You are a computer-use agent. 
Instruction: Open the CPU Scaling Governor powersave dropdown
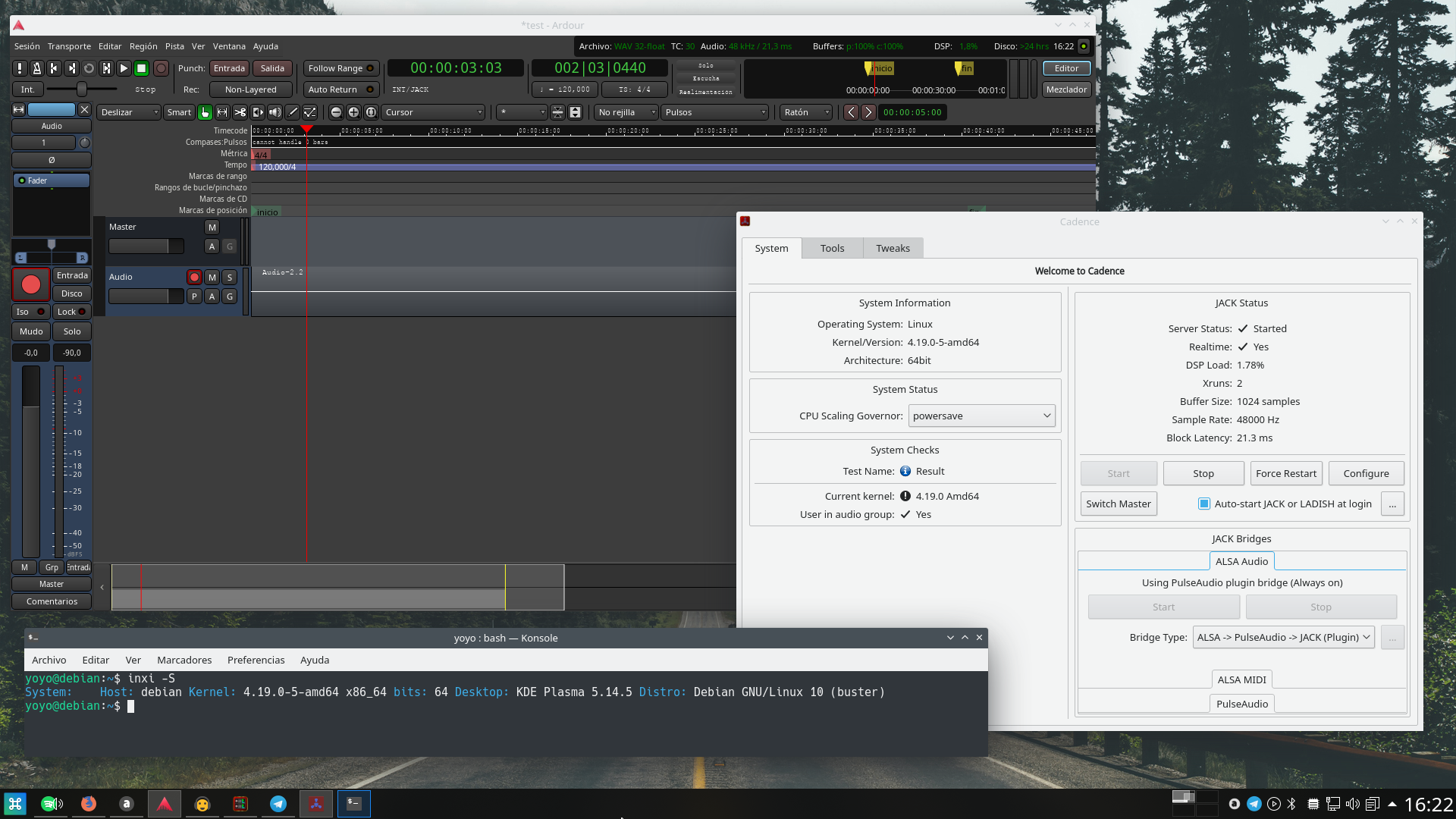981,416
